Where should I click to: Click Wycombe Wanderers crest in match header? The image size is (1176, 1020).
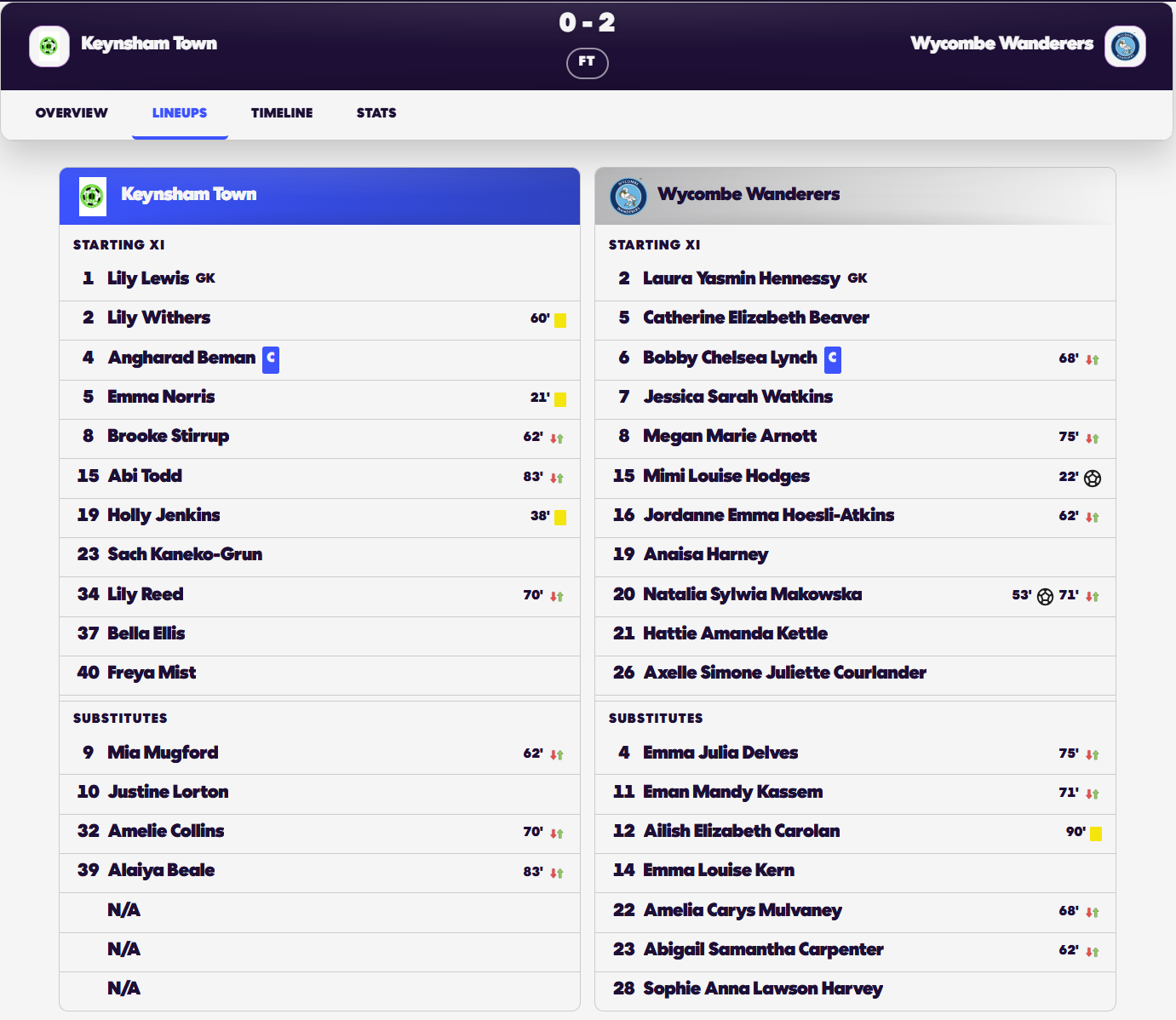pos(1125,46)
